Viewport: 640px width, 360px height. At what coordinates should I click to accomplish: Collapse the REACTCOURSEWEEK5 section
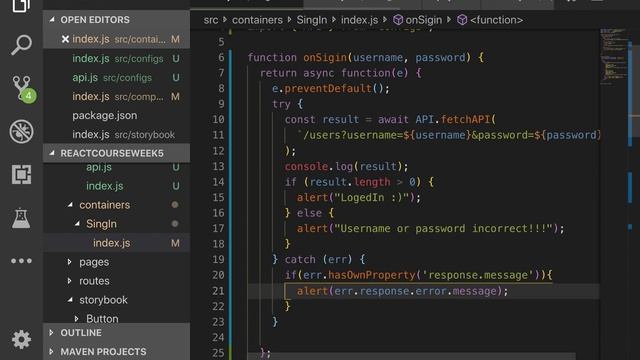pos(52,153)
